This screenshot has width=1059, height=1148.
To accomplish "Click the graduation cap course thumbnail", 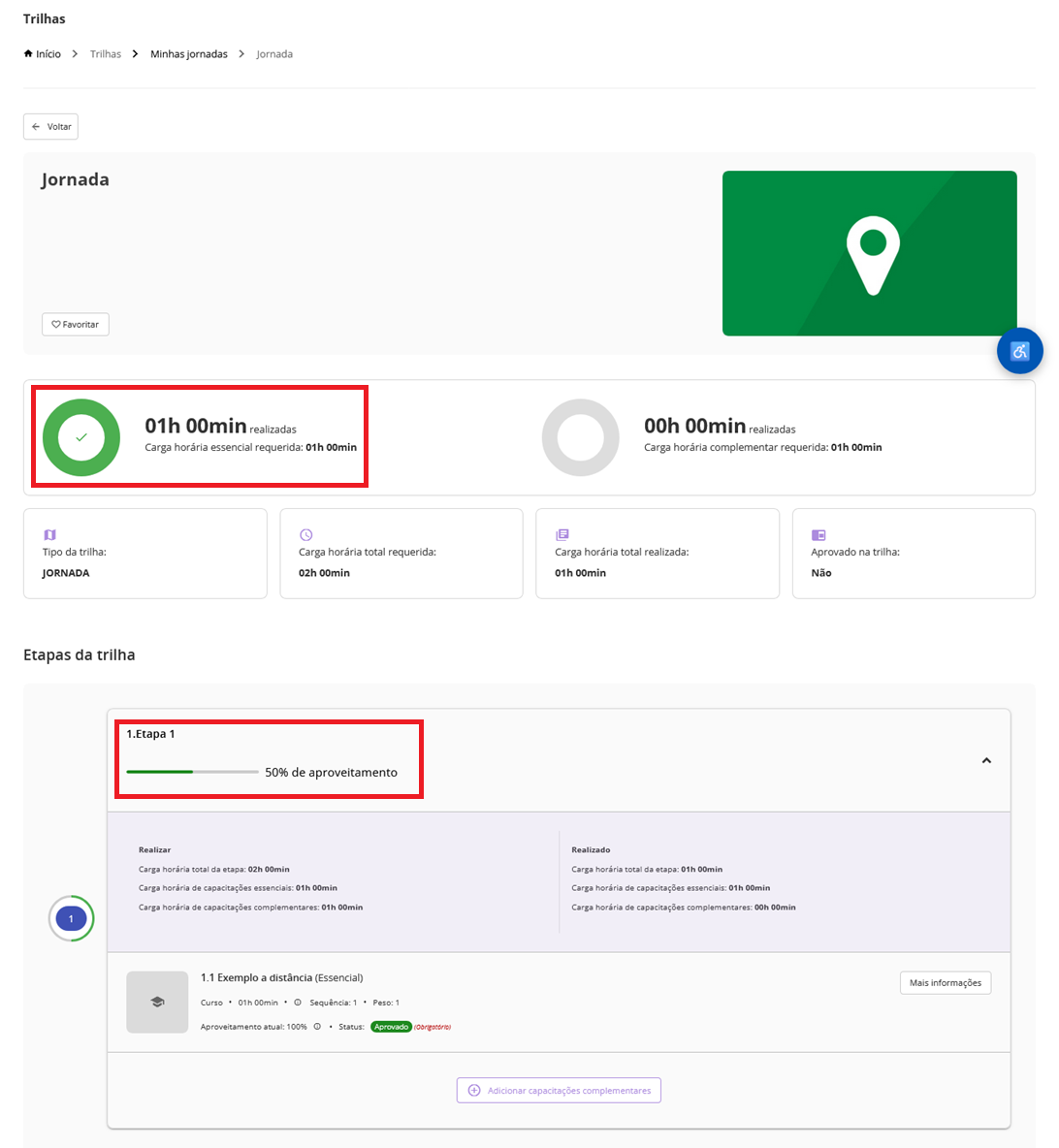I will (157, 1002).
